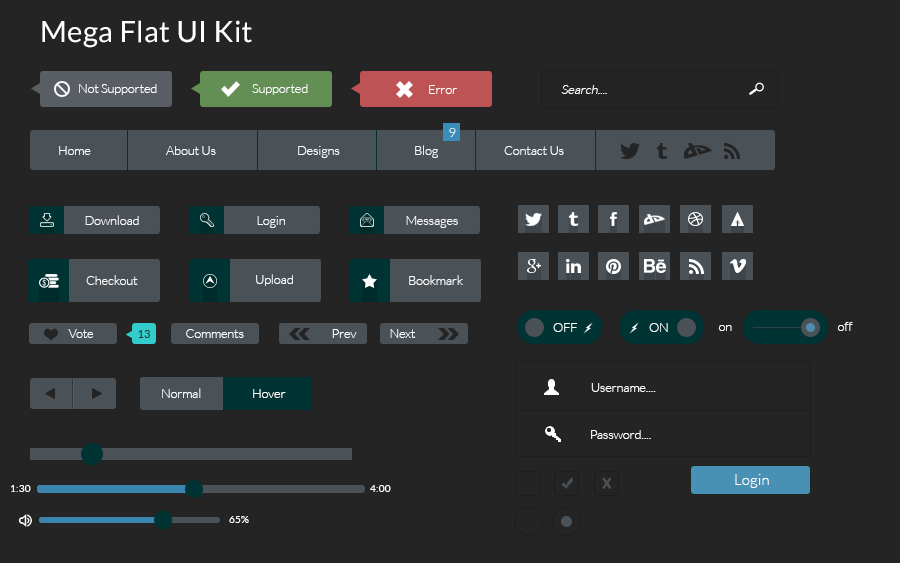
Task: Click into the Password field
Action: (663, 434)
